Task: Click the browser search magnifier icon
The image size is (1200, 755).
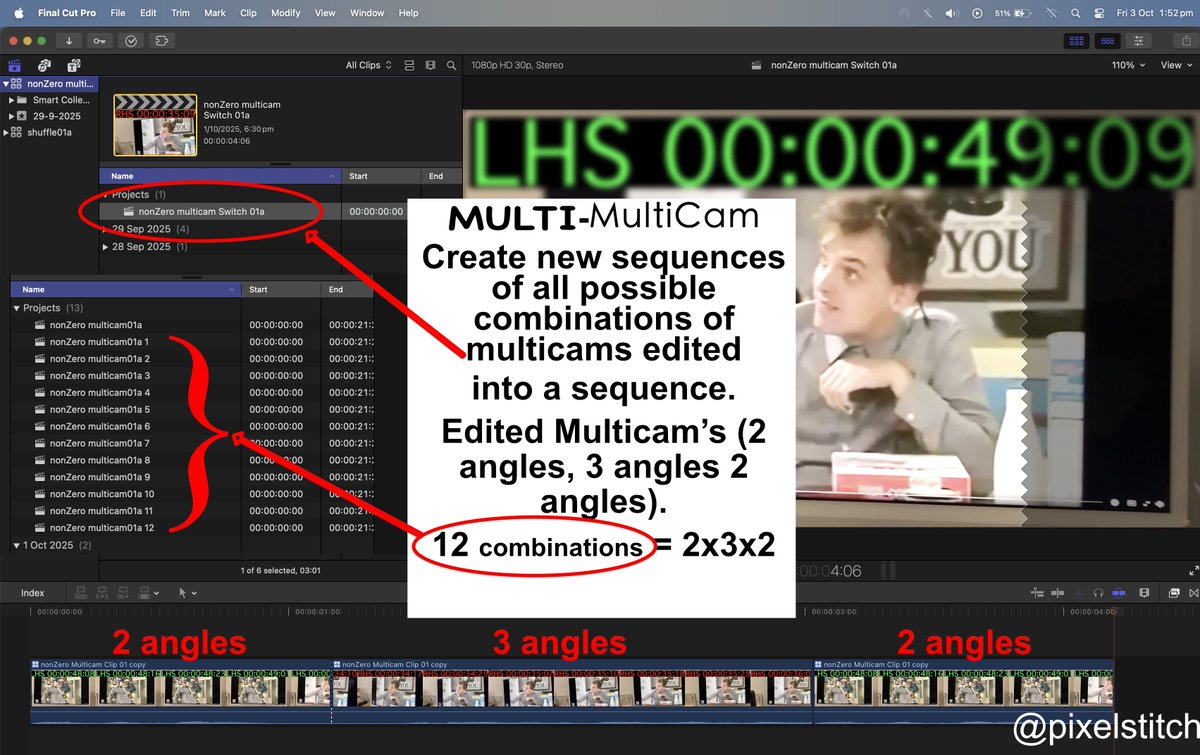Action: click(452, 65)
